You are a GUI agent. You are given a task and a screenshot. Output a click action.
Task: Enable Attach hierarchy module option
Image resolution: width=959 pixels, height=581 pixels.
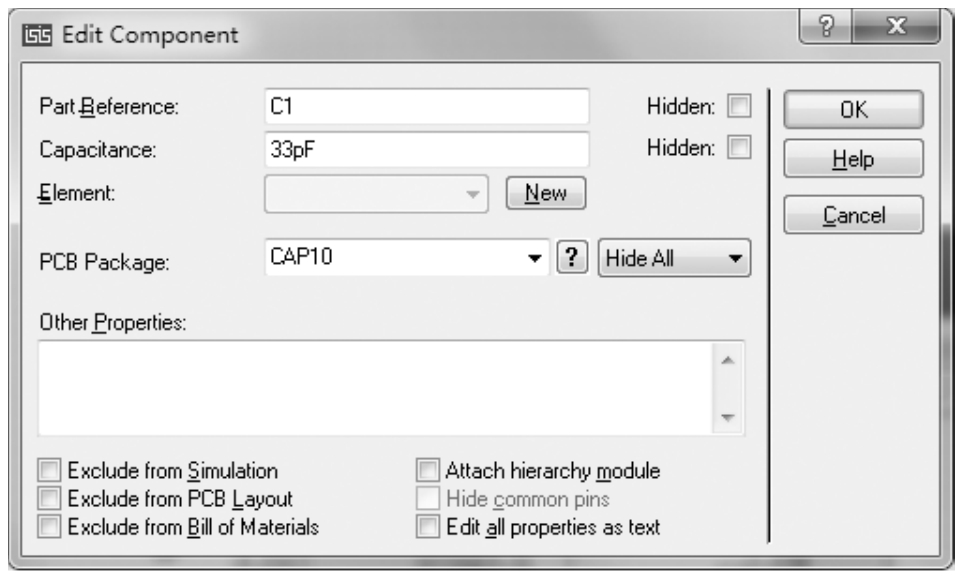click(428, 469)
